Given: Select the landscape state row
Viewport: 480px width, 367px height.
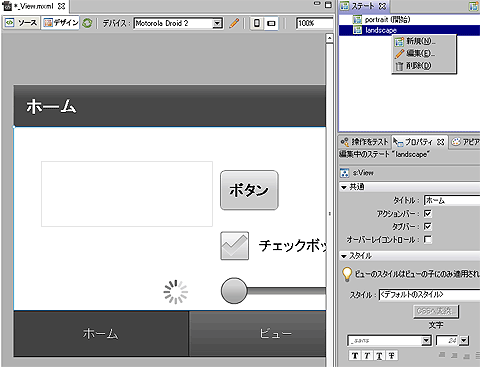Looking at the screenshot, I should 409,30.
